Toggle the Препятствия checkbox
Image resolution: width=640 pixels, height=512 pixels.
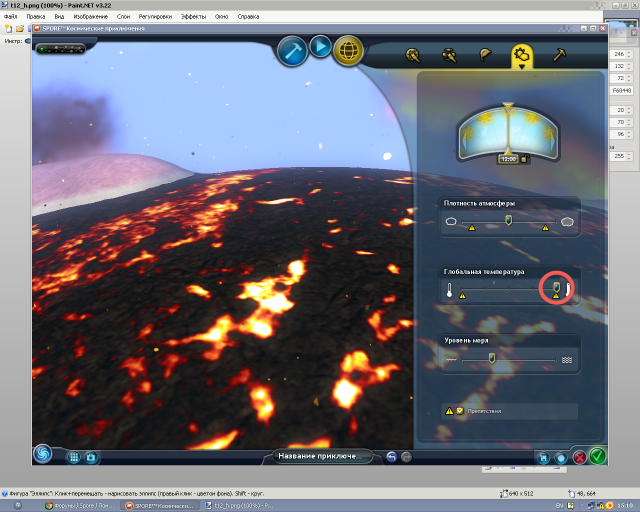(460, 411)
